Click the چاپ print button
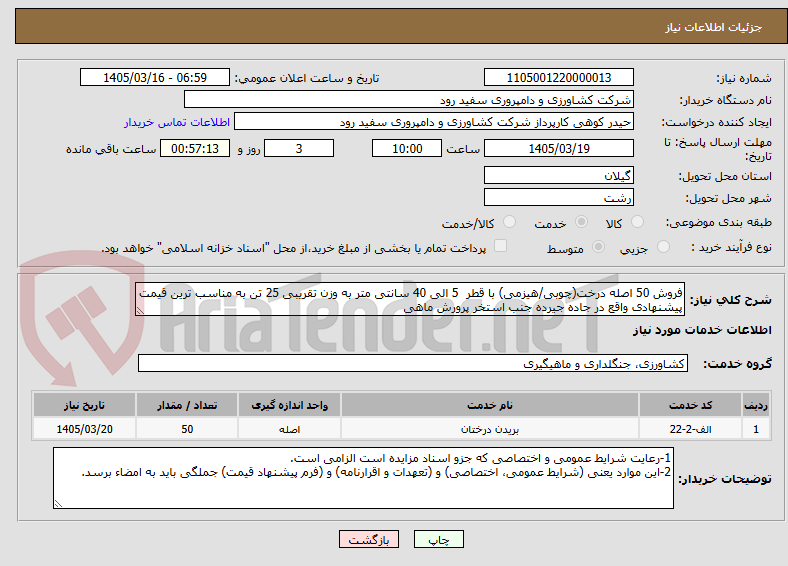 [439, 539]
